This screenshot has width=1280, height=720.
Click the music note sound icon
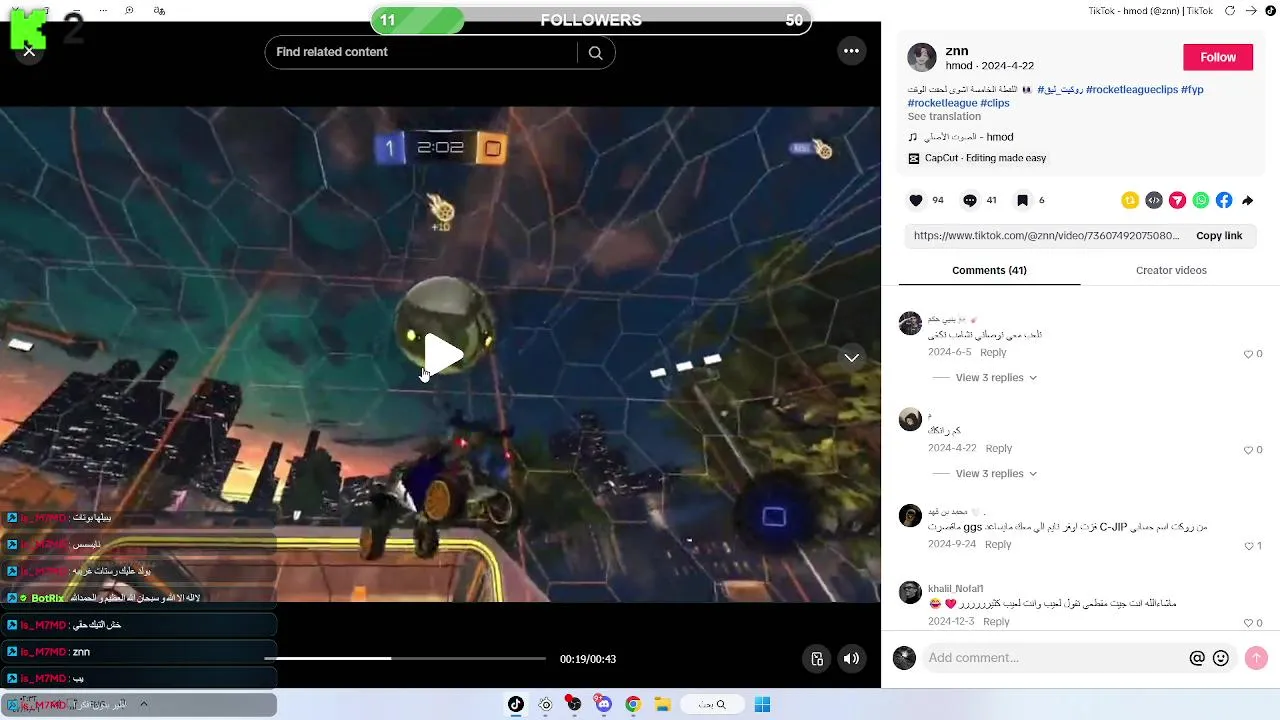pyautogui.click(x=913, y=137)
